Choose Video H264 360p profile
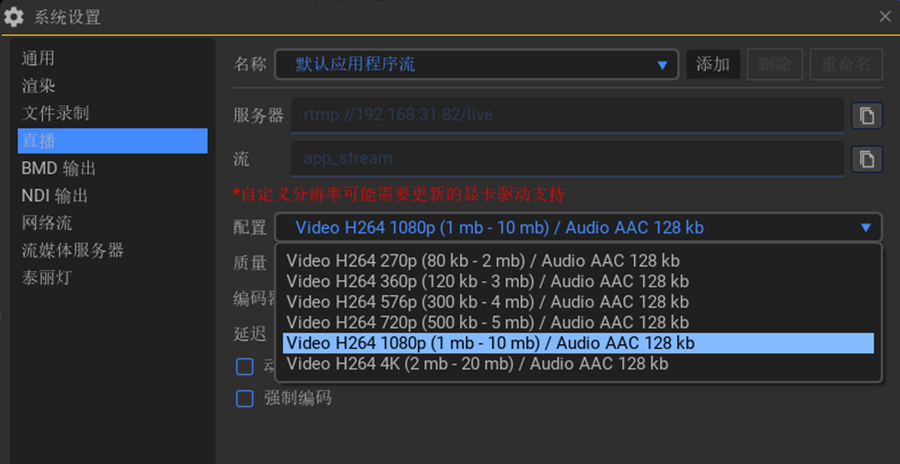 point(487,281)
